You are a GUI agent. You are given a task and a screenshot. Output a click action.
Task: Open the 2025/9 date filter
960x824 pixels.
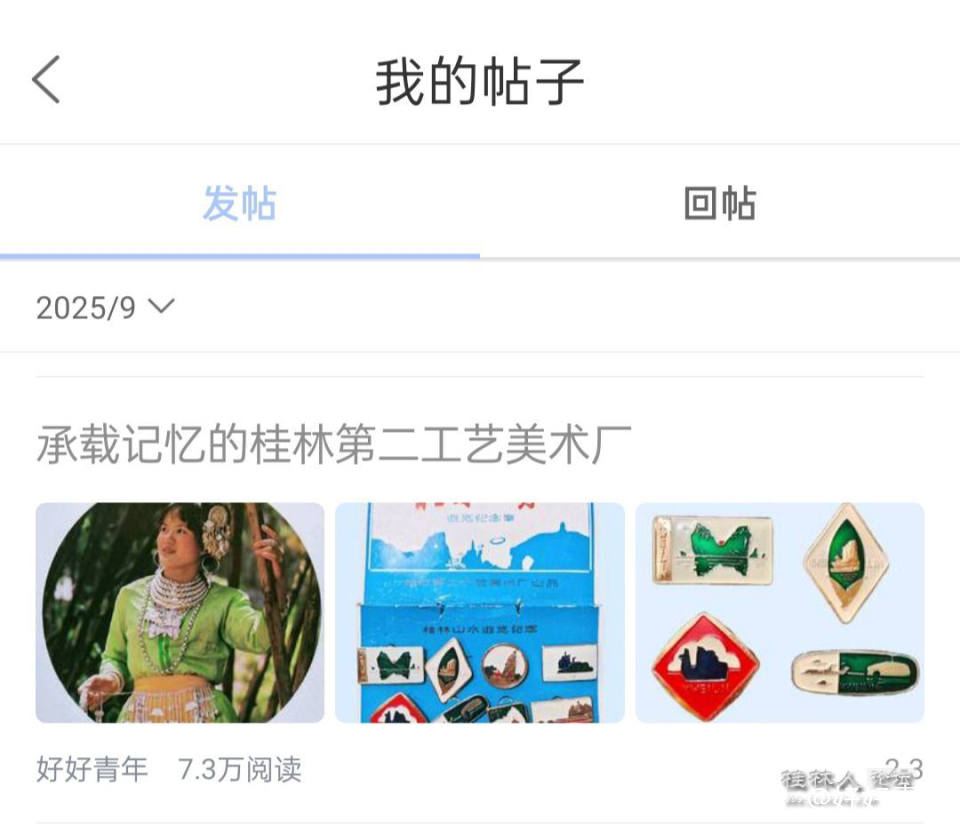105,307
